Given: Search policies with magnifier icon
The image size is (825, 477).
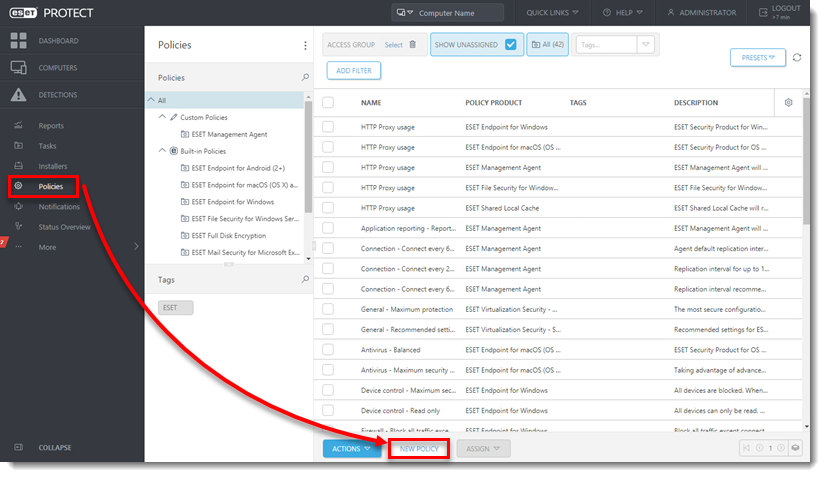Looking at the screenshot, I should (x=305, y=77).
